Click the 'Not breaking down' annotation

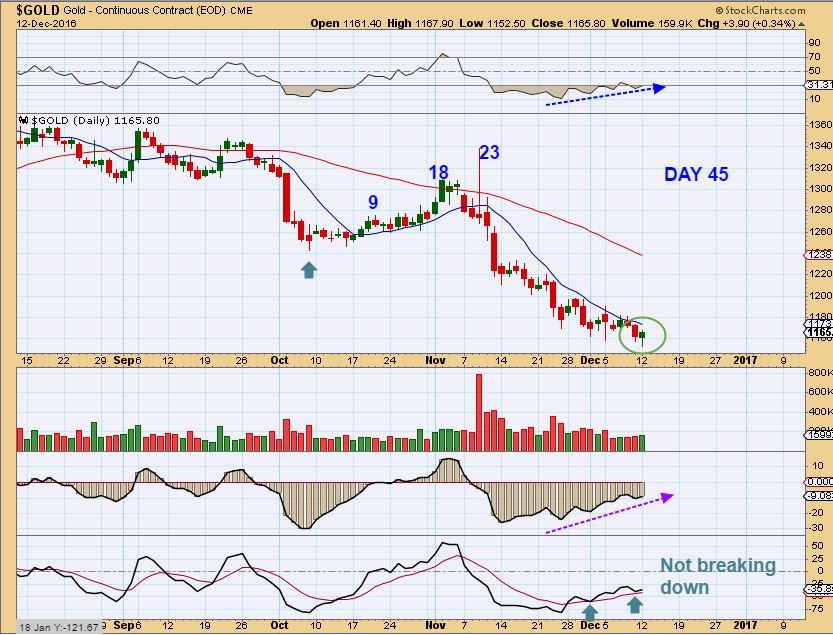point(718,576)
